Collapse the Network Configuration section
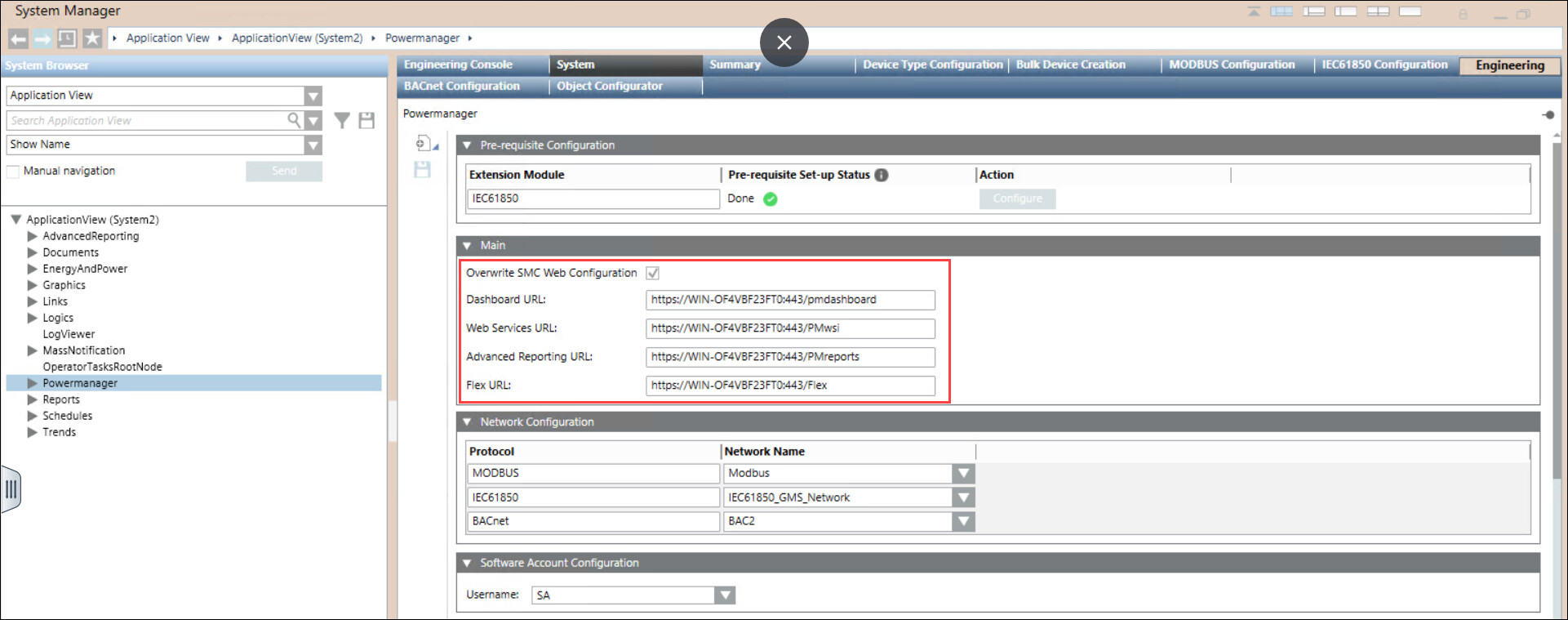This screenshot has width=1568, height=620. pyautogui.click(x=468, y=422)
